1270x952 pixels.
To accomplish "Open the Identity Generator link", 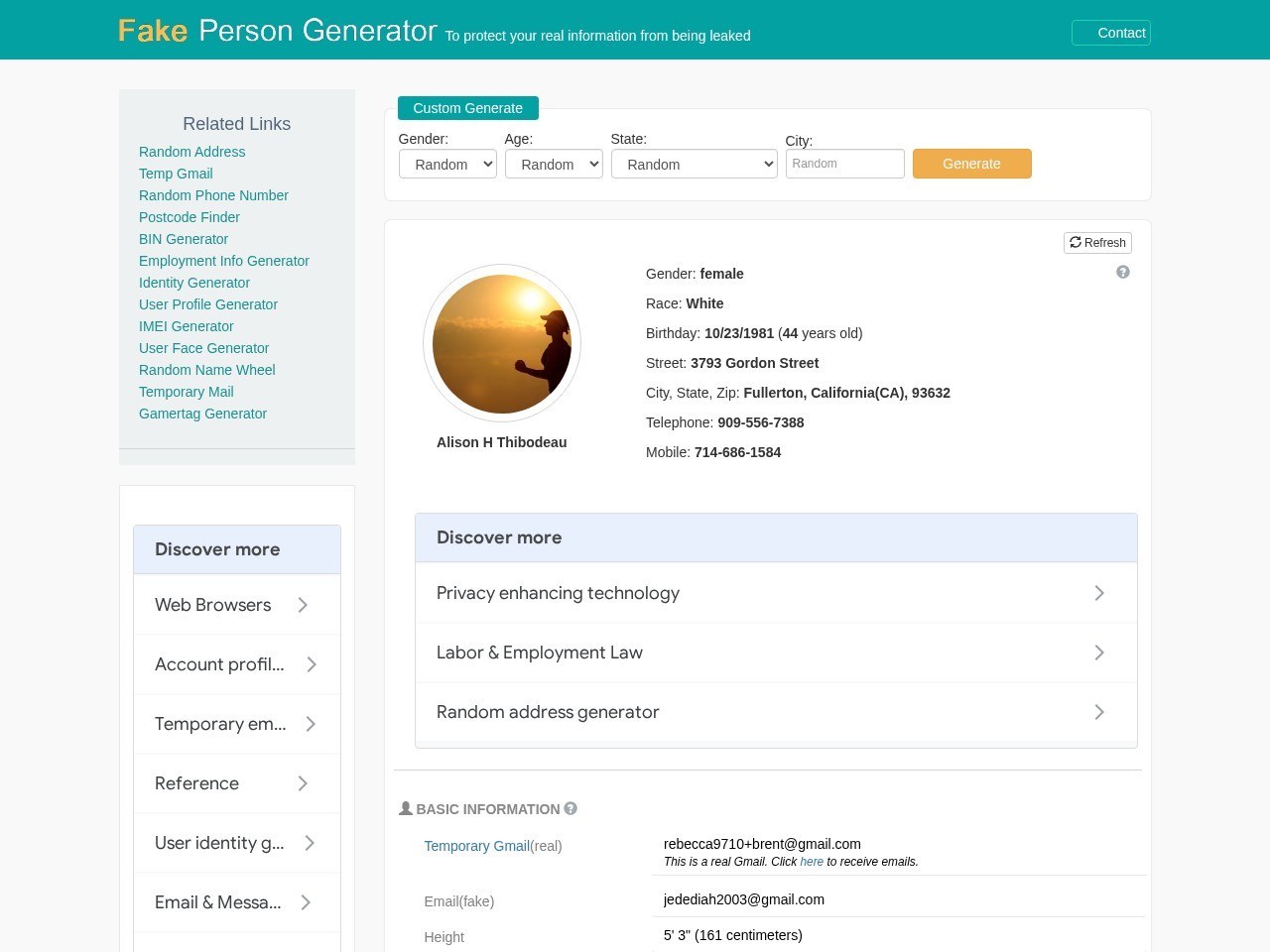I will (x=194, y=283).
